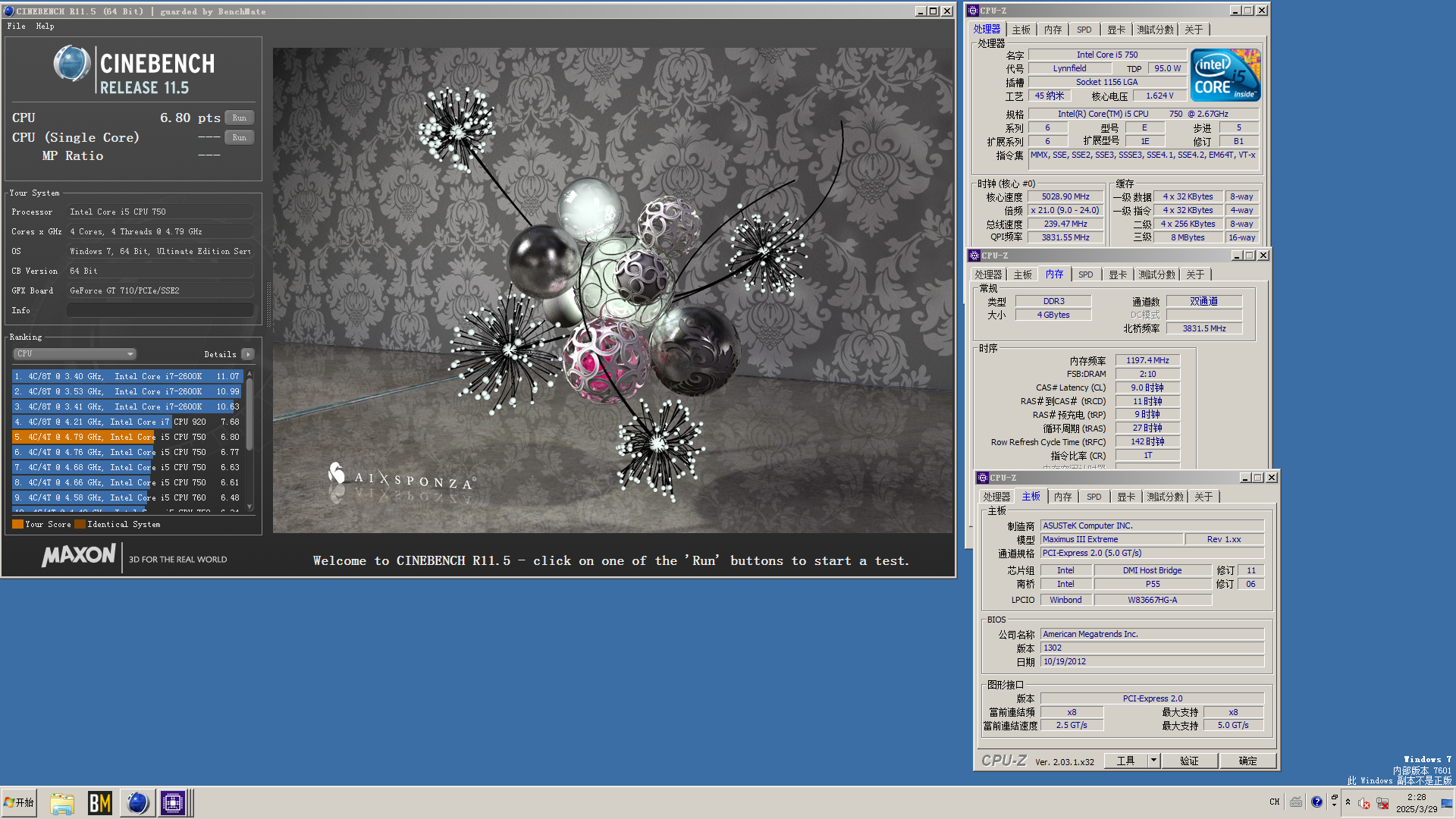Click the Intel Core i5 inside logo

(1225, 75)
